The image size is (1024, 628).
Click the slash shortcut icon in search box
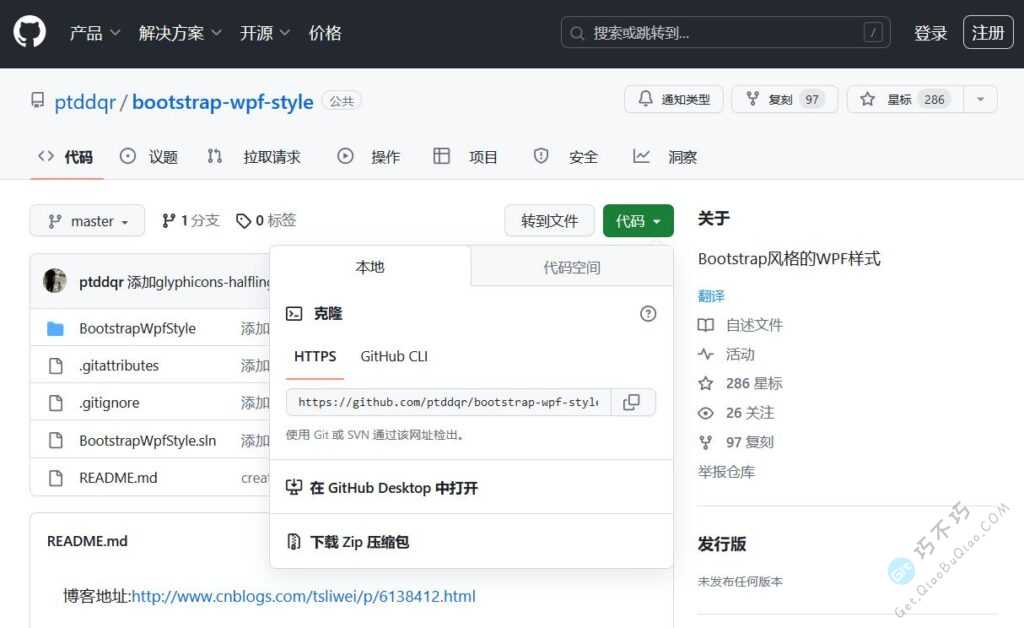873,33
